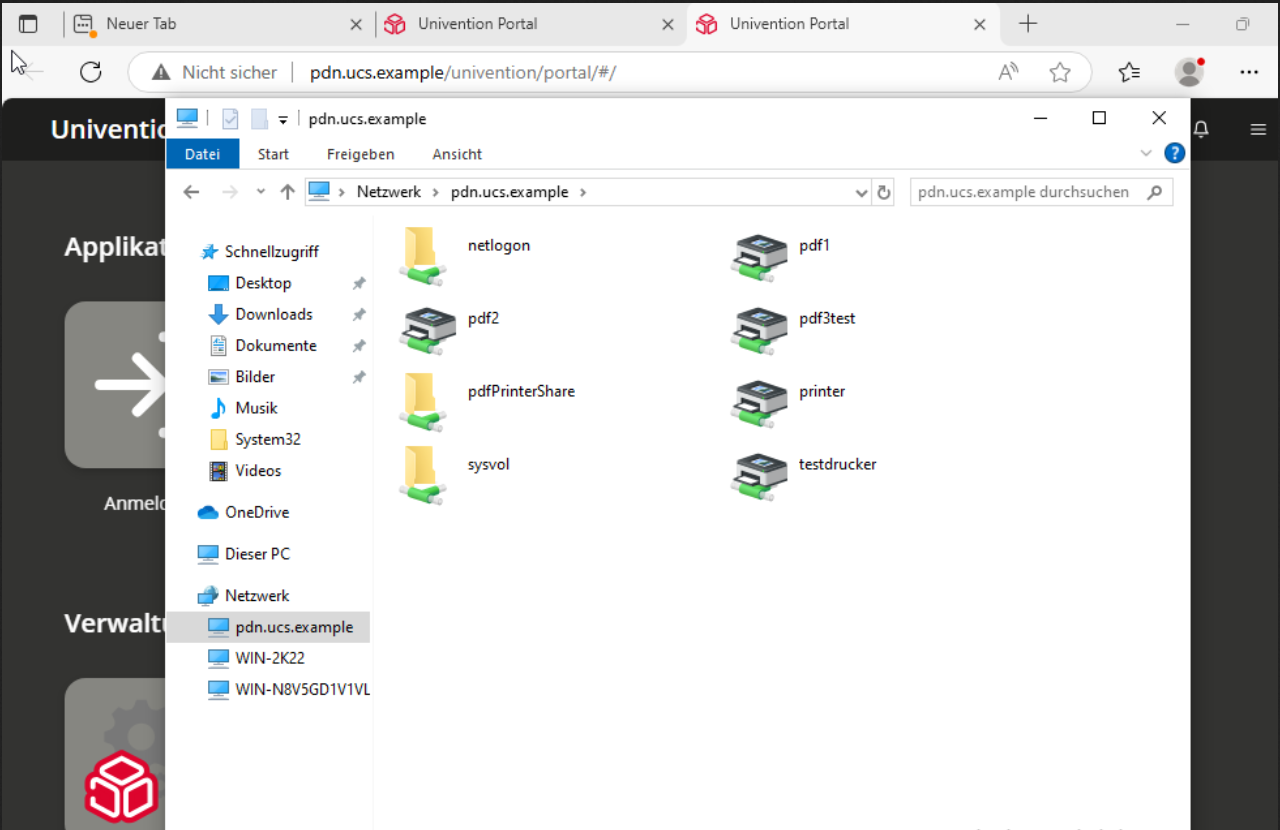
Task: Open the Univention portal hamburger menu
Action: point(1258,129)
